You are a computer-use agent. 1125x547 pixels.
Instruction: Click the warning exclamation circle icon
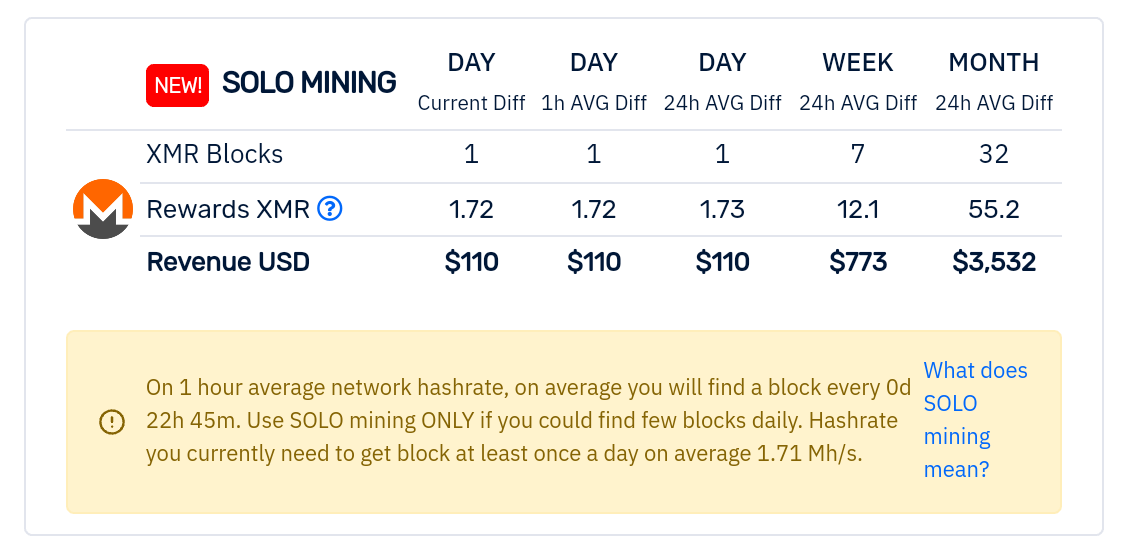(112, 422)
